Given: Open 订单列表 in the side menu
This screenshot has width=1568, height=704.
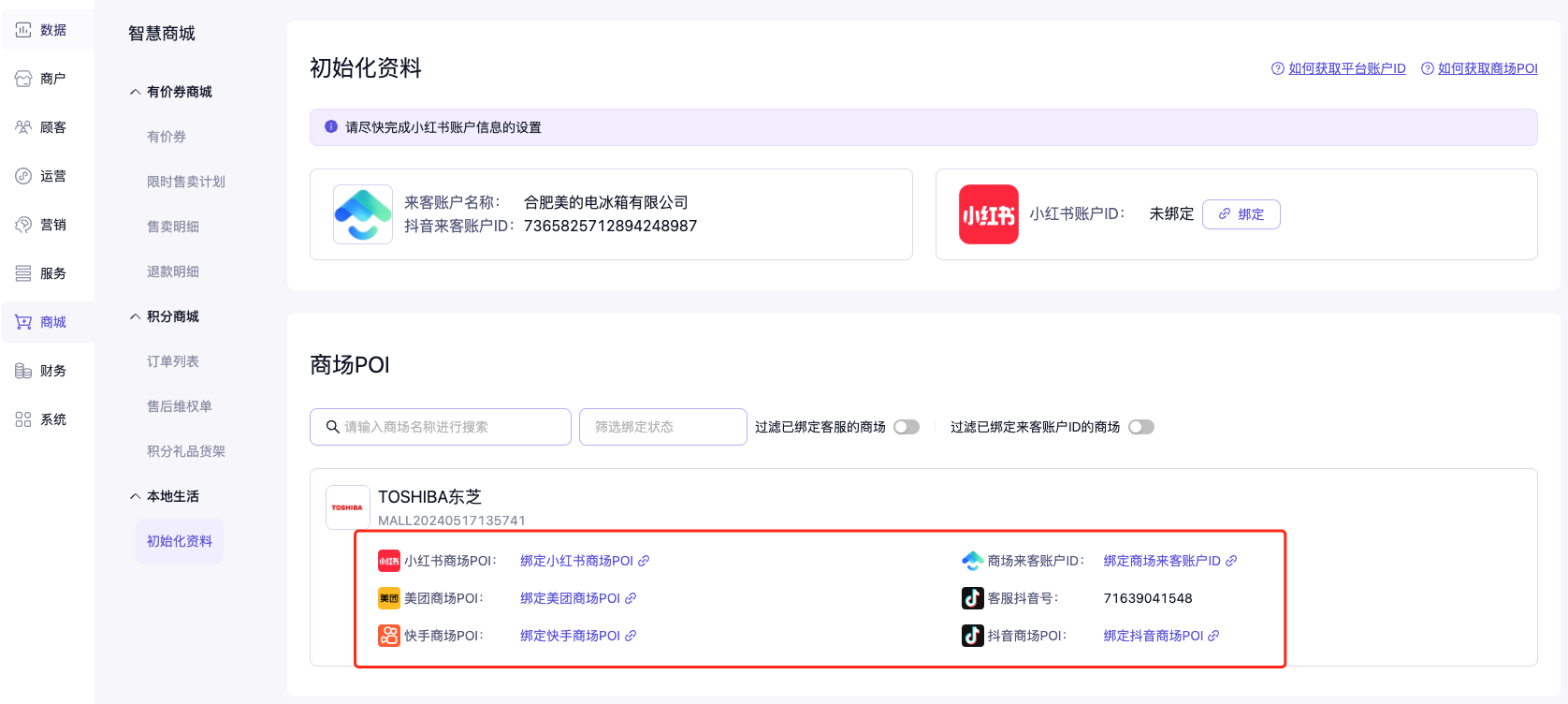Looking at the screenshot, I should (x=172, y=361).
